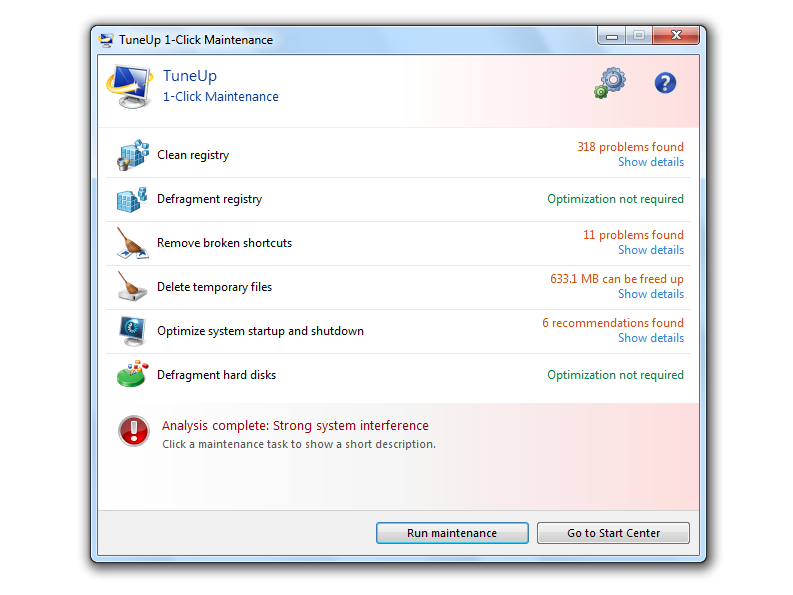Select the Defragment registry icon
Screen dimensions: 793x595
(x=132, y=199)
